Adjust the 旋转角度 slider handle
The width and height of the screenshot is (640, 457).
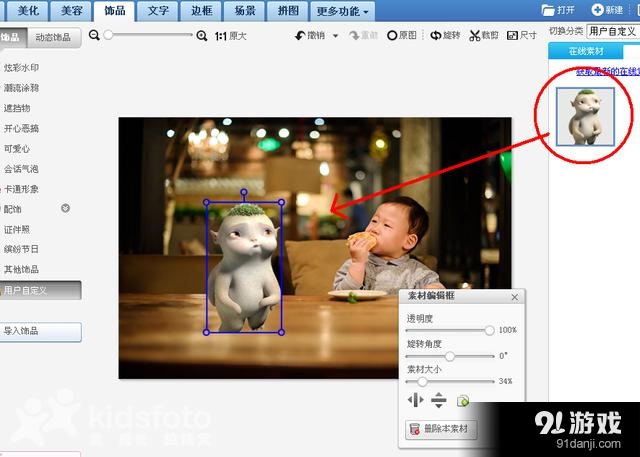[449, 356]
